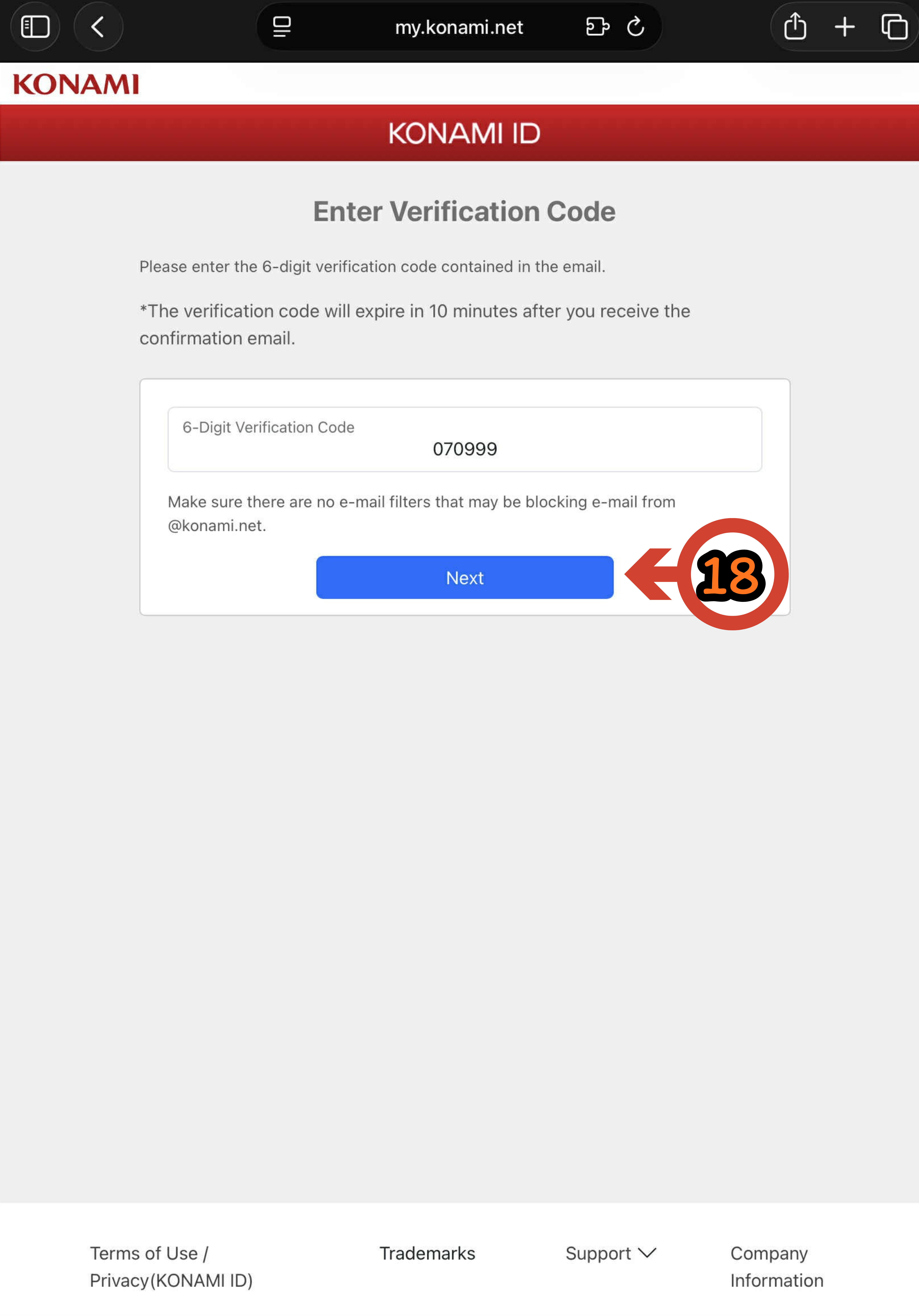Click the Enter Verification Code heading
Image resolution: width=919 pixels, height=1316 pixels.
[x=464, y=211]
